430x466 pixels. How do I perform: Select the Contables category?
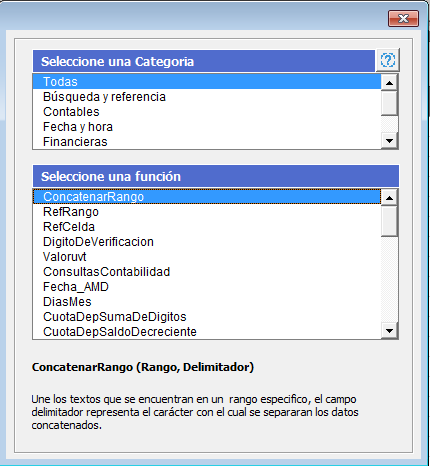207,112
